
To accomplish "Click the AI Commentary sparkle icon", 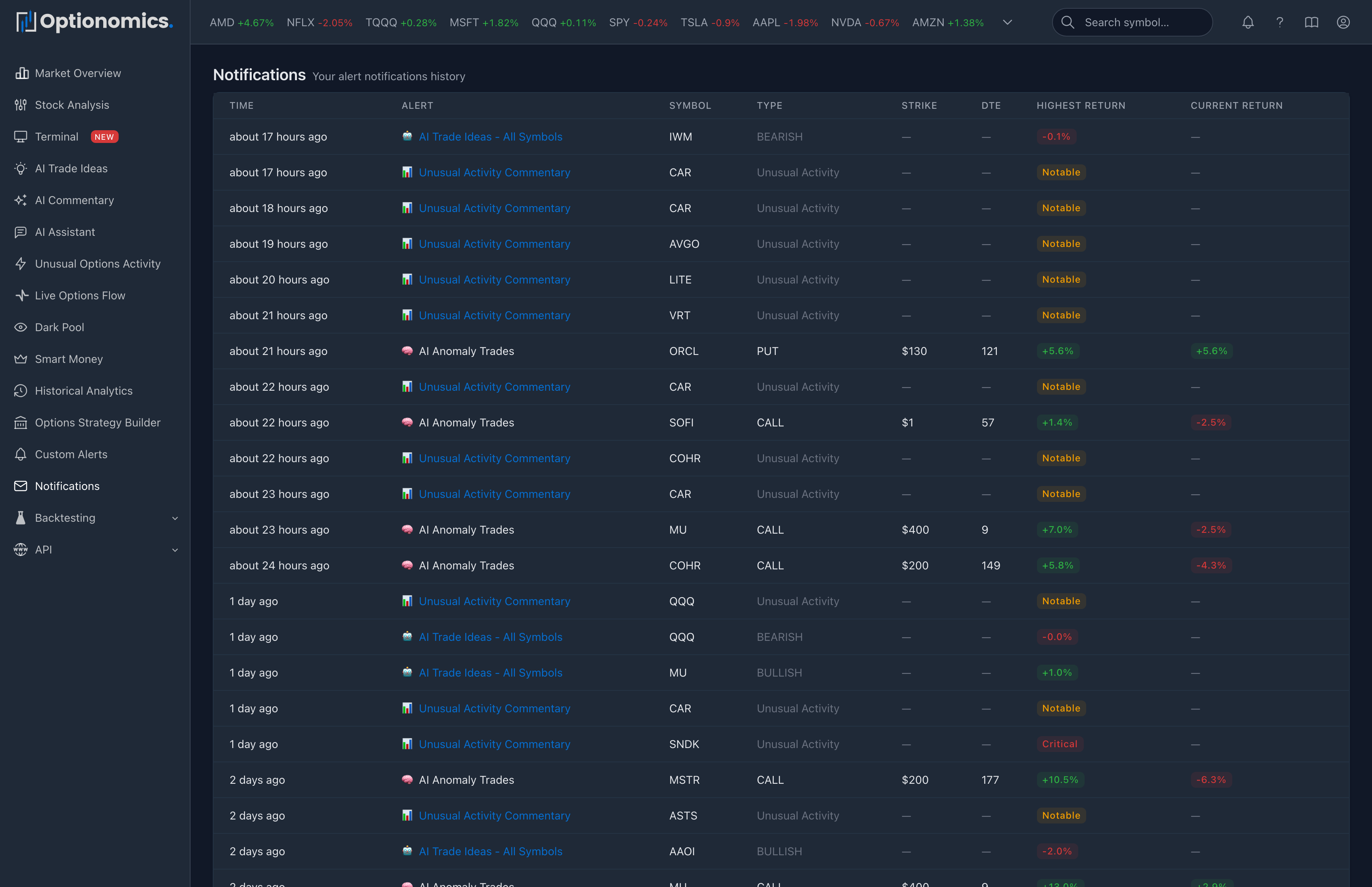I will [21, 200].
